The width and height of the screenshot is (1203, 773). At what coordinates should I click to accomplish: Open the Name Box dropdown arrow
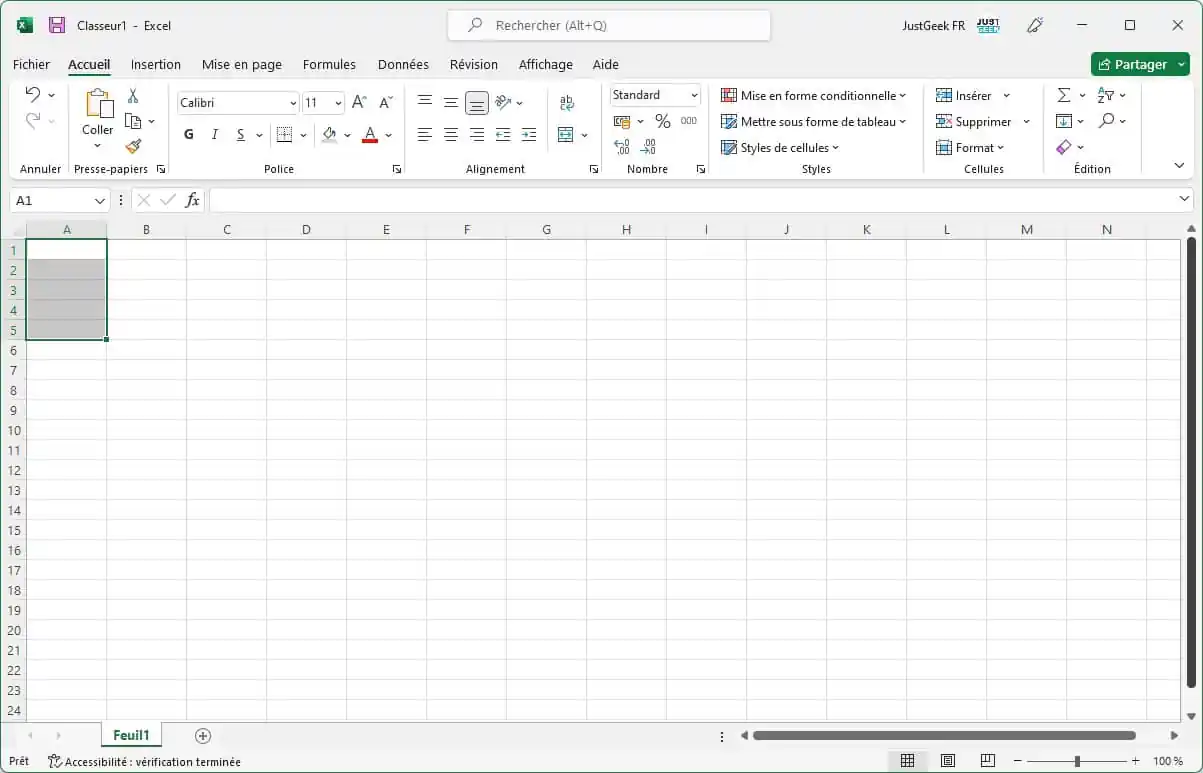pyautogui.click(x=100, y=201)
